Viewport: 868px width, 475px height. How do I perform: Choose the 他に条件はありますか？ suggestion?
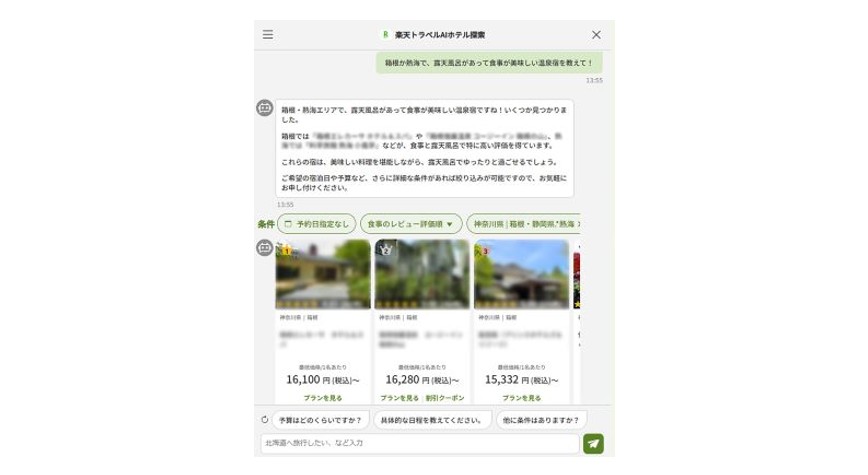pyautogui.click(x=541, y=420)
